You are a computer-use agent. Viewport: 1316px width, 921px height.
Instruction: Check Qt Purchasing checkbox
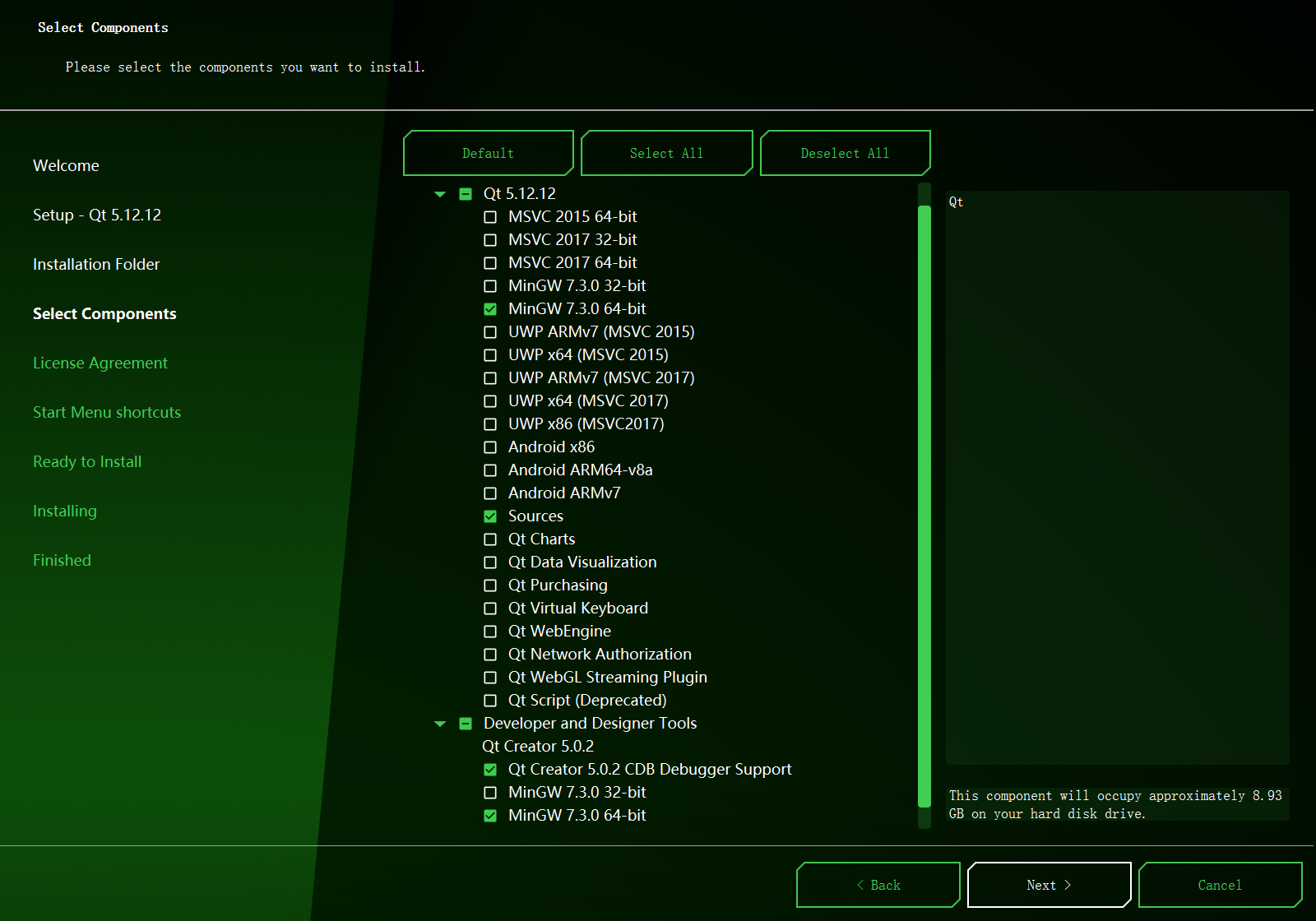(x=490, y=585)
